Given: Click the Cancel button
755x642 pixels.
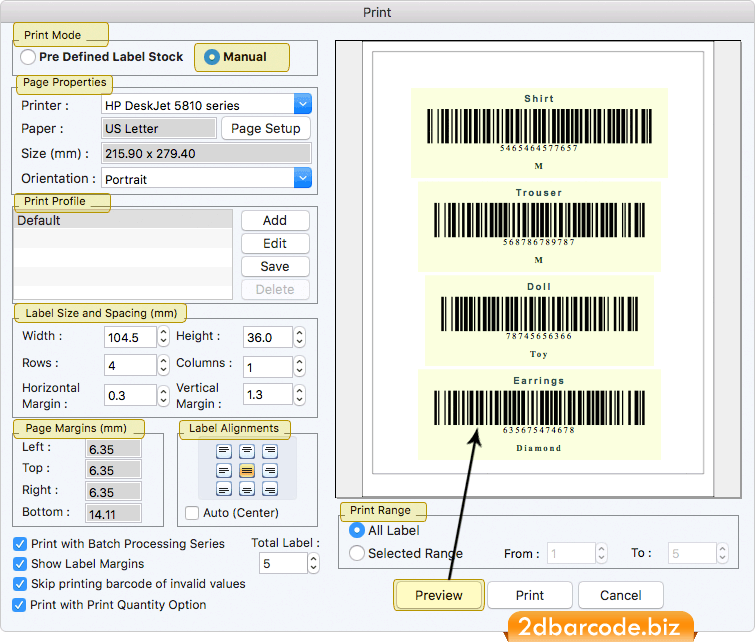Looking at the screenshot, I should [x=621, y=595].
